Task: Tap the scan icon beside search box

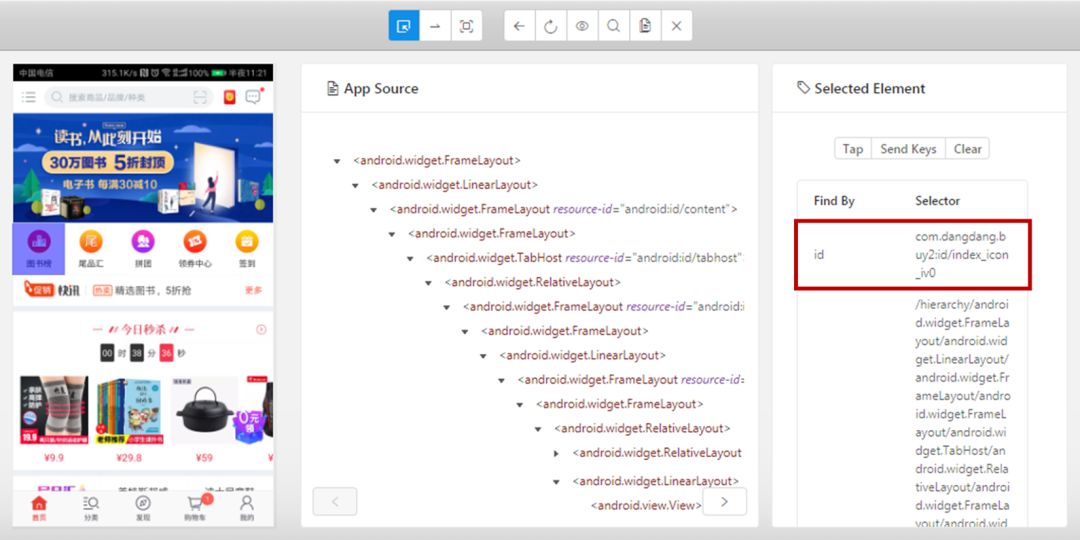Action: click(200, 97)
